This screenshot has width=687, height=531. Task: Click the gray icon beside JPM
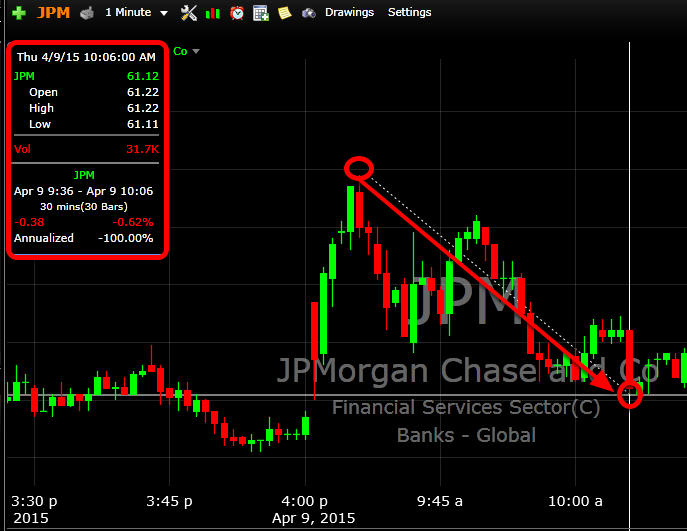87,13
